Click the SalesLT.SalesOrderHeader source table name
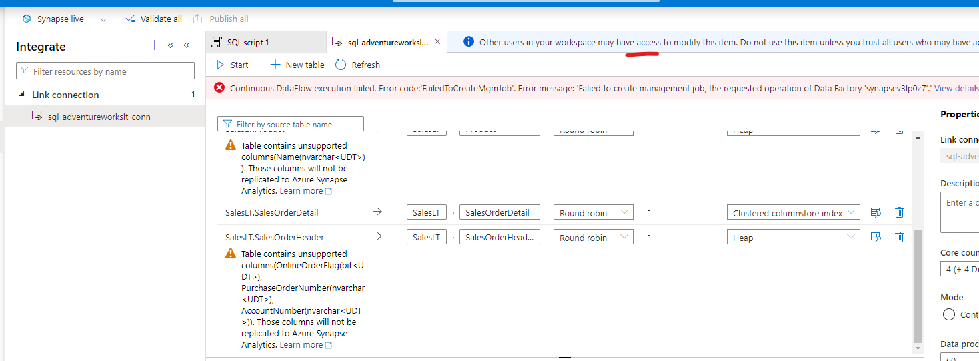Image resolution: width=979 pixels, height=361 pixels. [x=274, y=237]
